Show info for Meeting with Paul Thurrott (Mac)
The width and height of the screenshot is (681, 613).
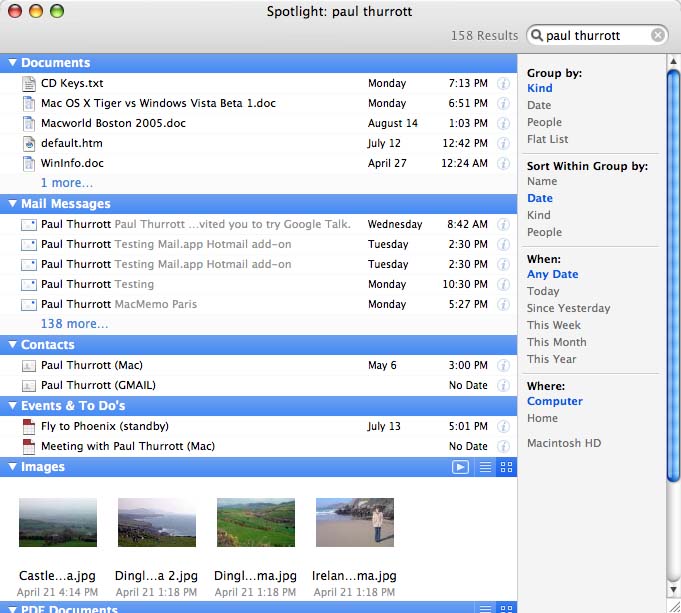coord(503,447)
